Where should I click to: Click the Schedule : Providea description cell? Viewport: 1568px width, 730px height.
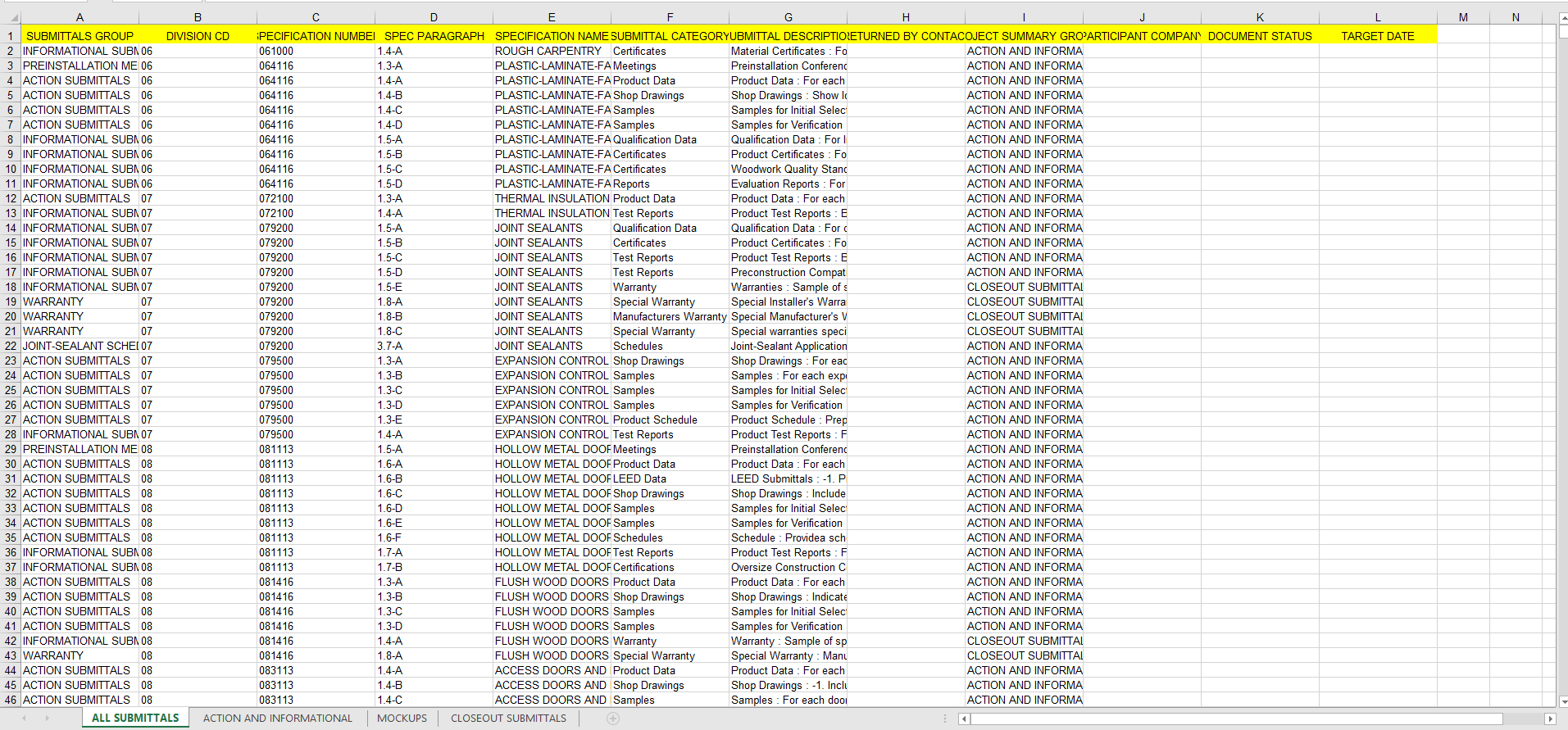tap(788, 537)
